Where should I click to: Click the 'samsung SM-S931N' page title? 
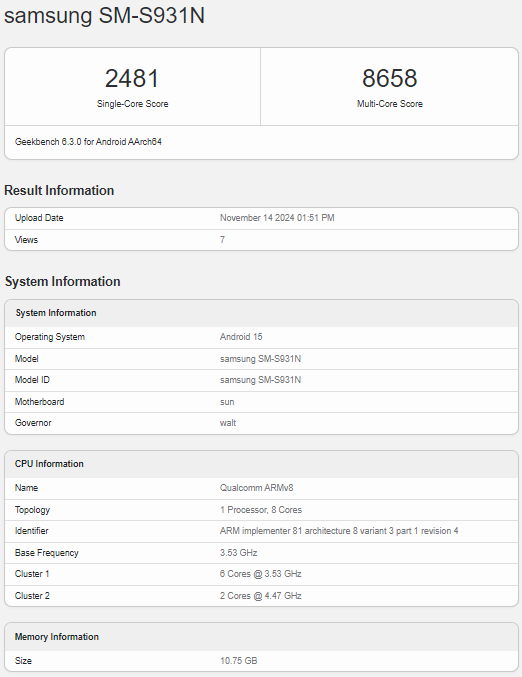(x=104, y=16)
